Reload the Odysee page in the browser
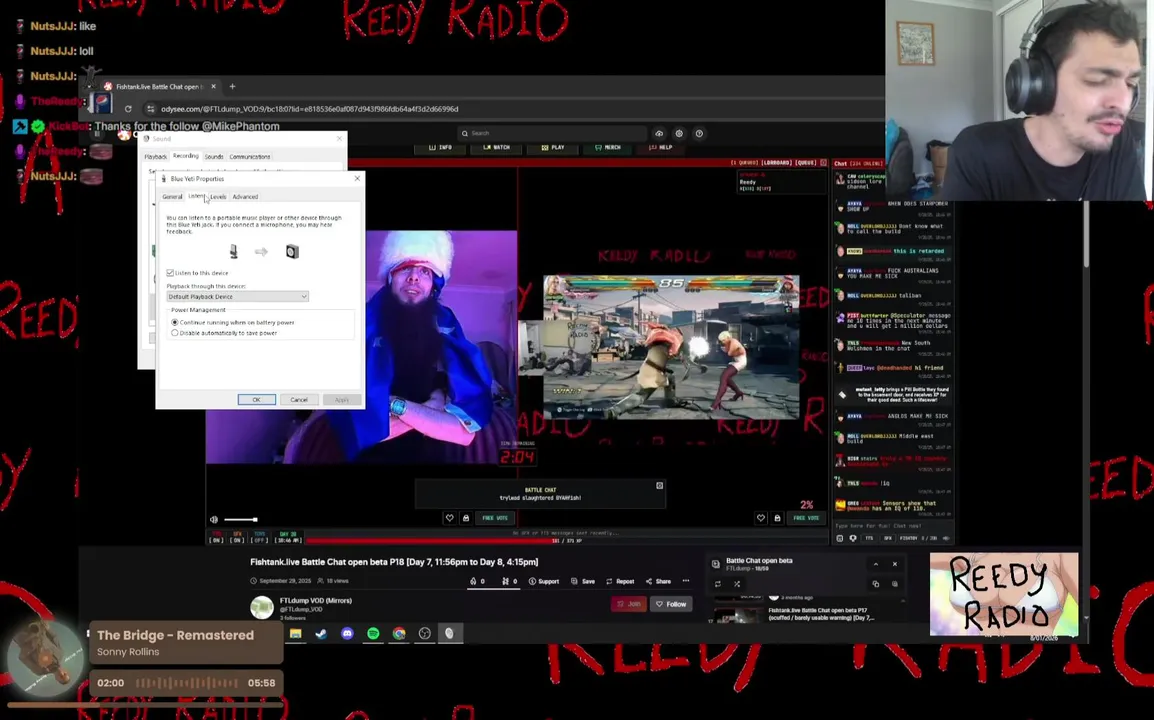Image resolution: width=1154 pixels, height=720 pixels. (x=128, y=109)
